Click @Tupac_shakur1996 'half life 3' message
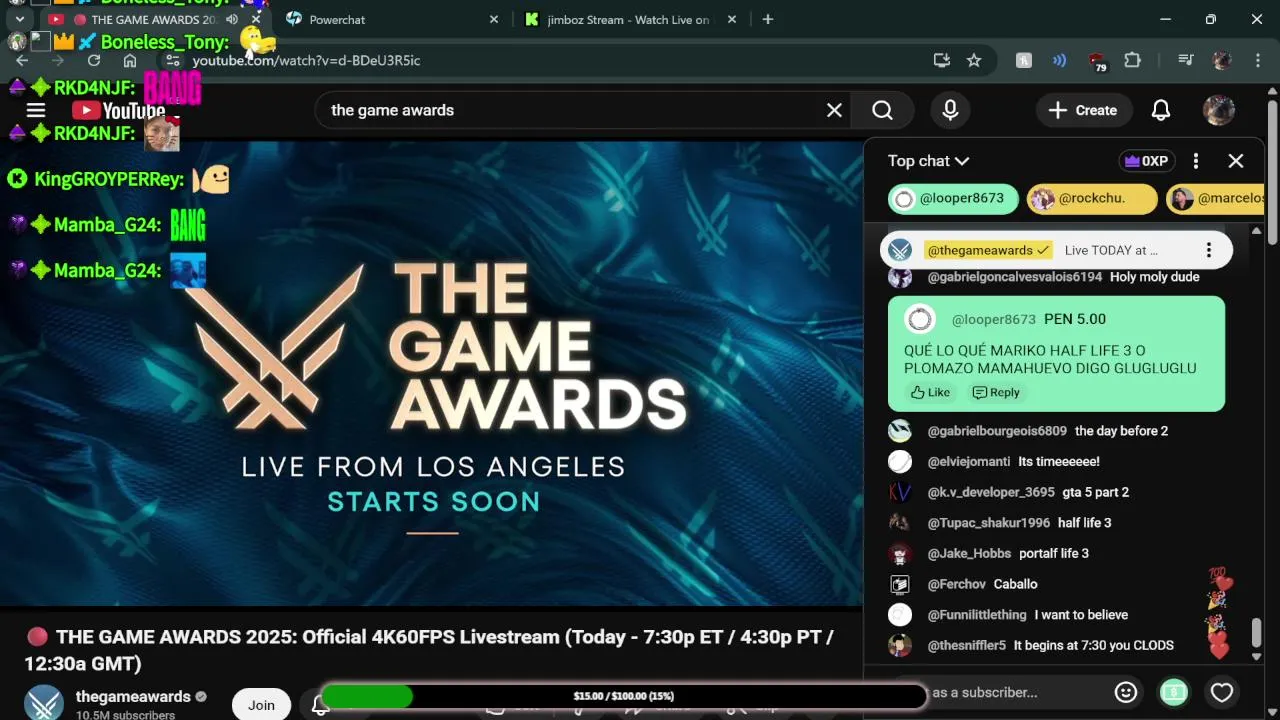 (1019, 523)
